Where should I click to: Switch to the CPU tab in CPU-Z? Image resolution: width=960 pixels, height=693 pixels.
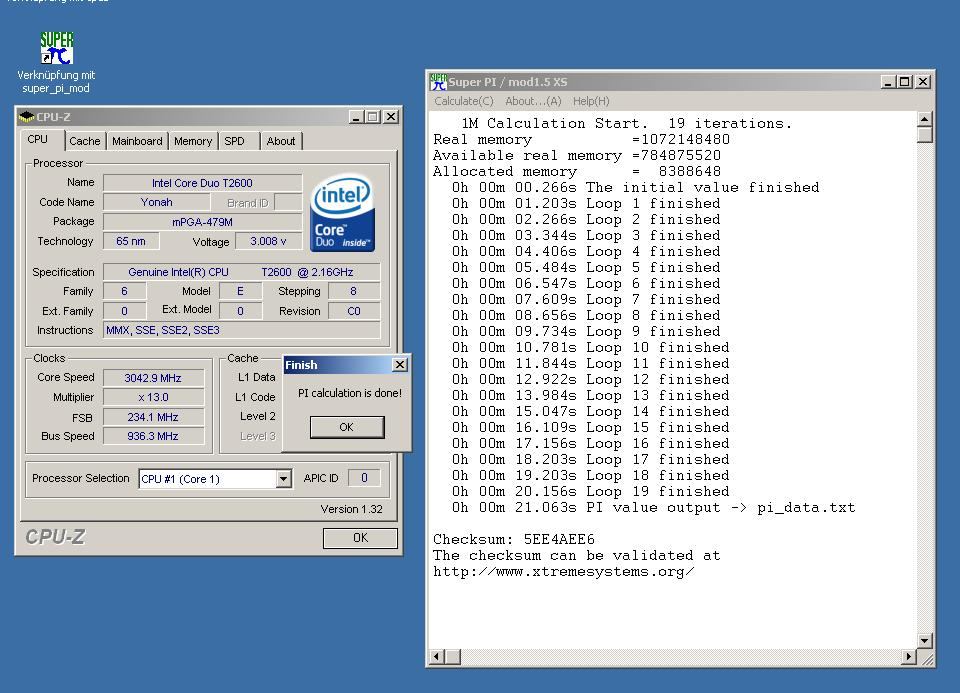pos(37,140)
